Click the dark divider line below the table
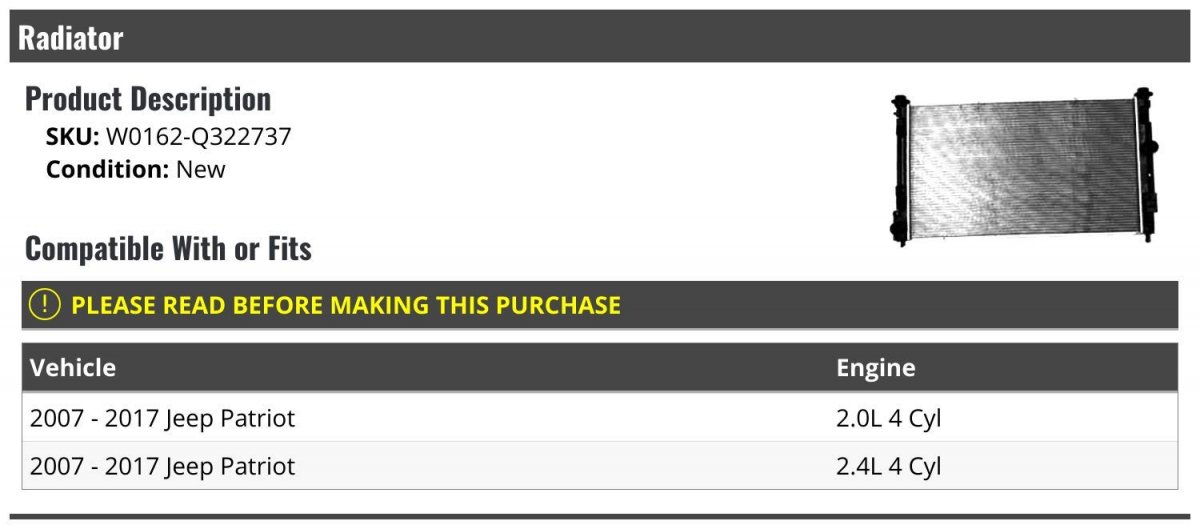Viewport: 1200px width, 529px height. [x=600, y=517]
